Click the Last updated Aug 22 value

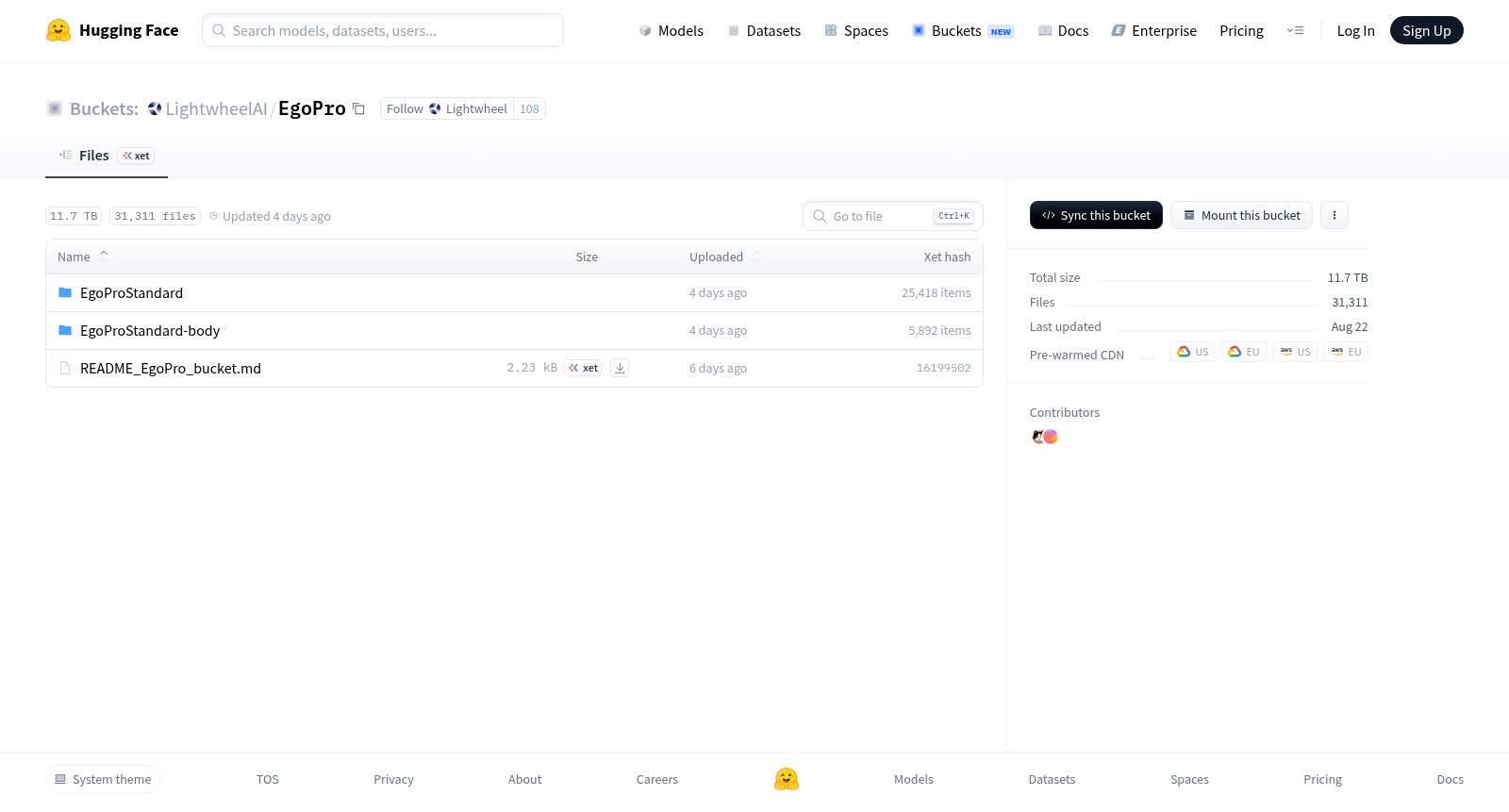(1349, 326)
